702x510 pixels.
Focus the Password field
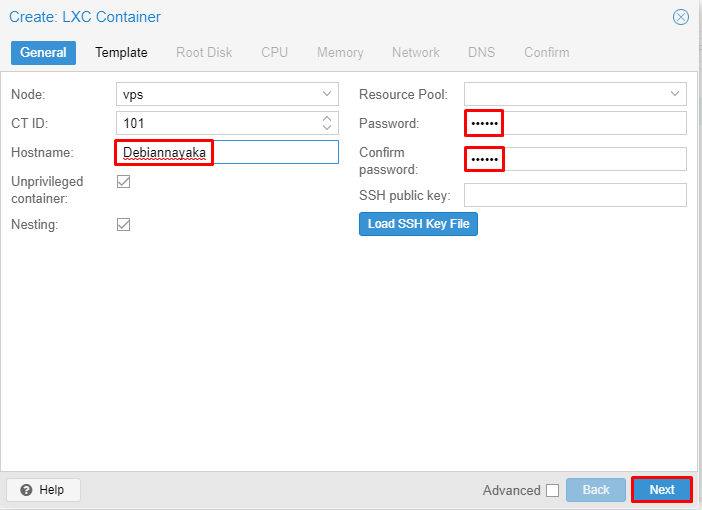pyautogui.click(x=575, y=123)
